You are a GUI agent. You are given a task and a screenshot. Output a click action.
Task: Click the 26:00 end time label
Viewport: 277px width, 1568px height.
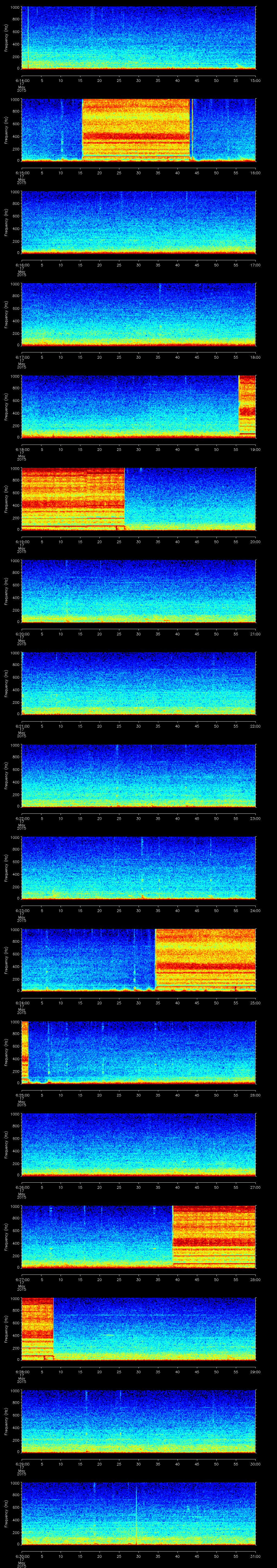[x=256, y=1095]
